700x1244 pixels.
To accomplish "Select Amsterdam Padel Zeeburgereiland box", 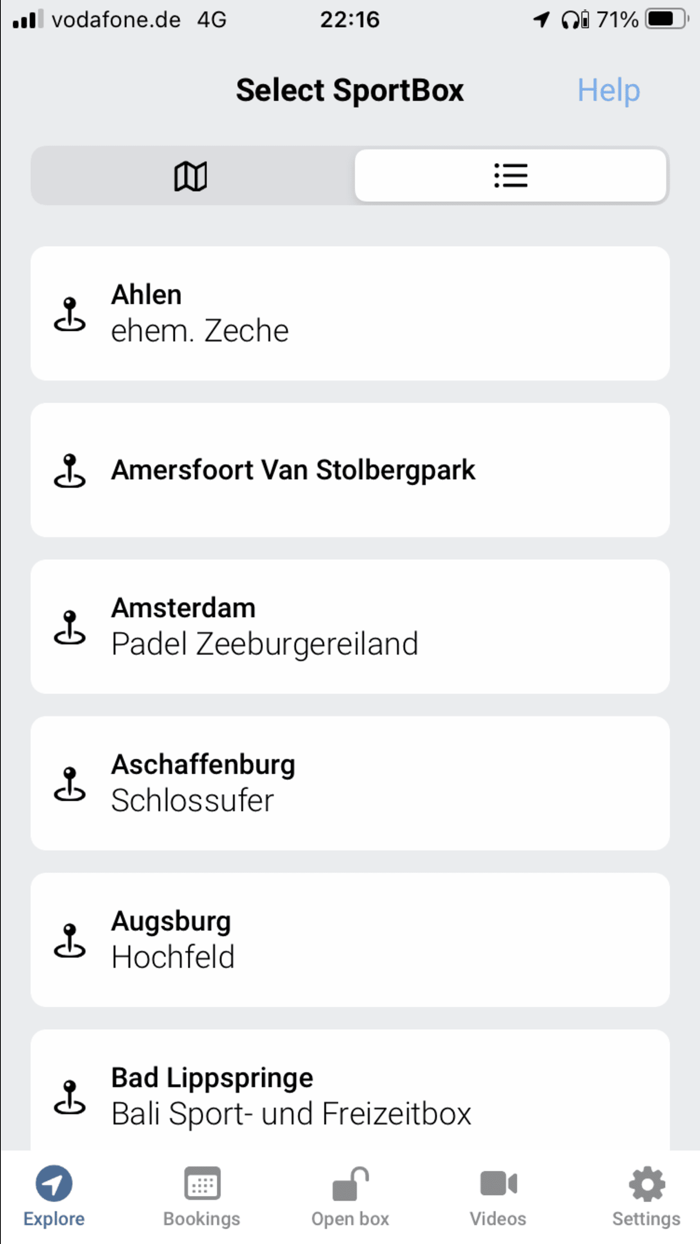I will (x=350, y=627).
